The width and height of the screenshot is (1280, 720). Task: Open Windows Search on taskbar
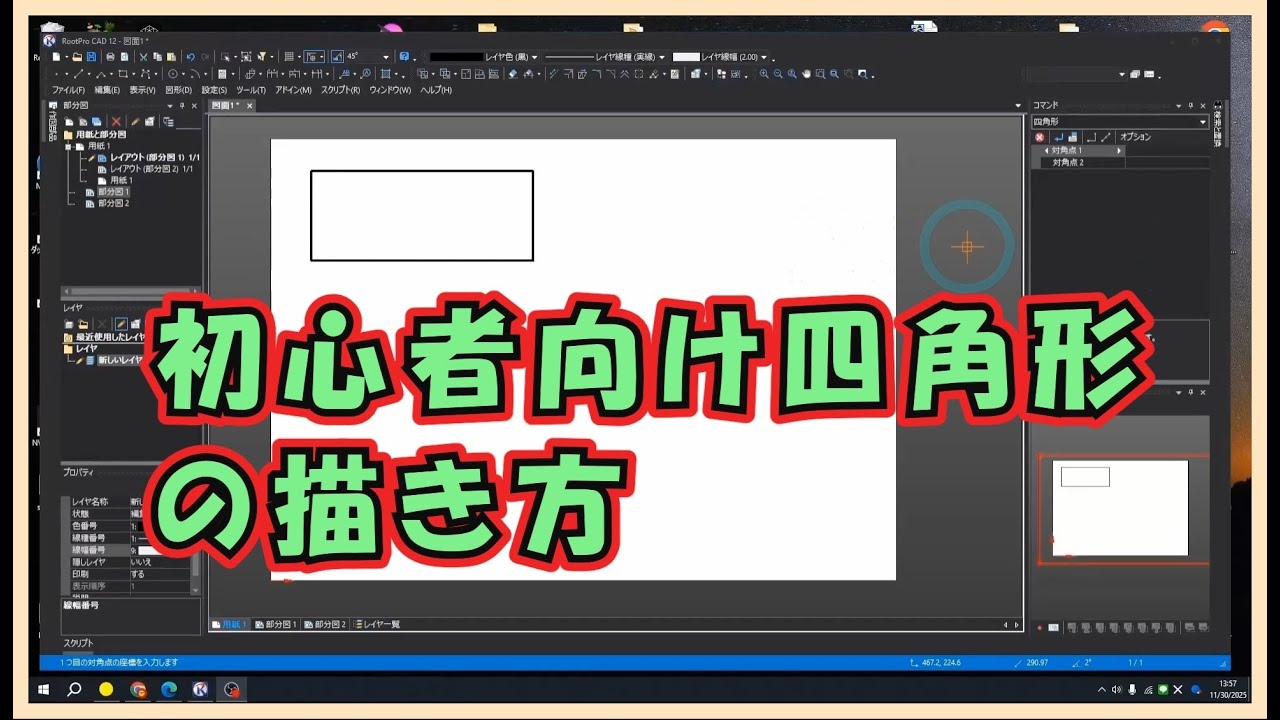pos(74,689)
